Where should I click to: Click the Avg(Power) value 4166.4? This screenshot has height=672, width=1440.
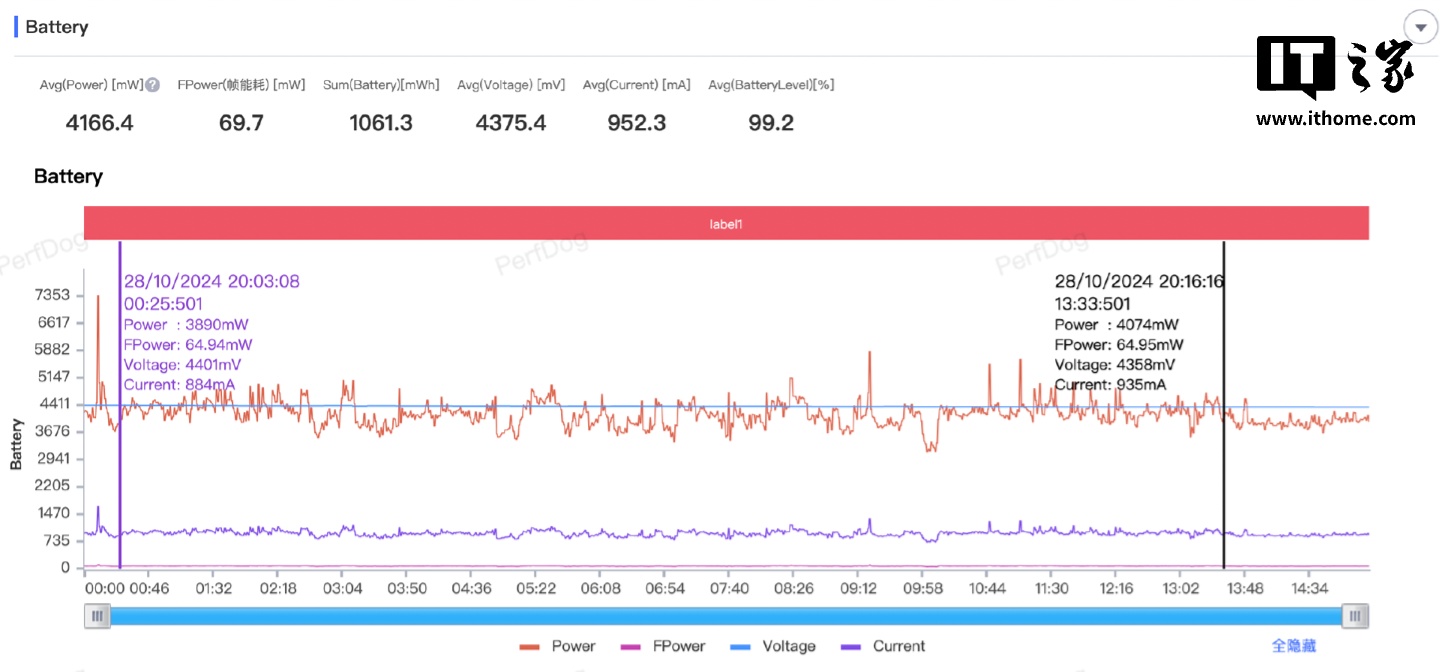[x=99, y=123]
